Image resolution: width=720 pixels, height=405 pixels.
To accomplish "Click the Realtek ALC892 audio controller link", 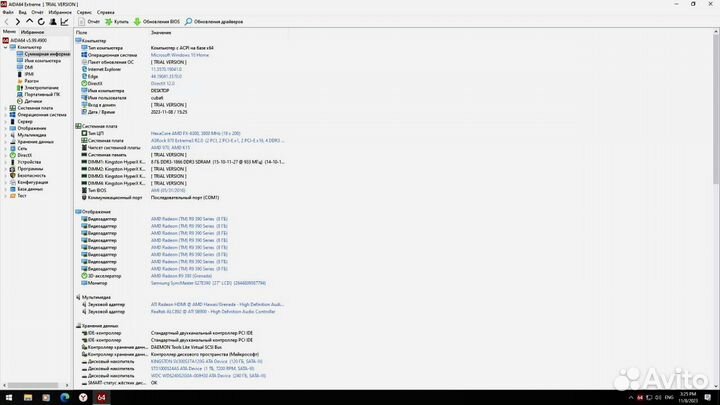I will tap(213, 312).
